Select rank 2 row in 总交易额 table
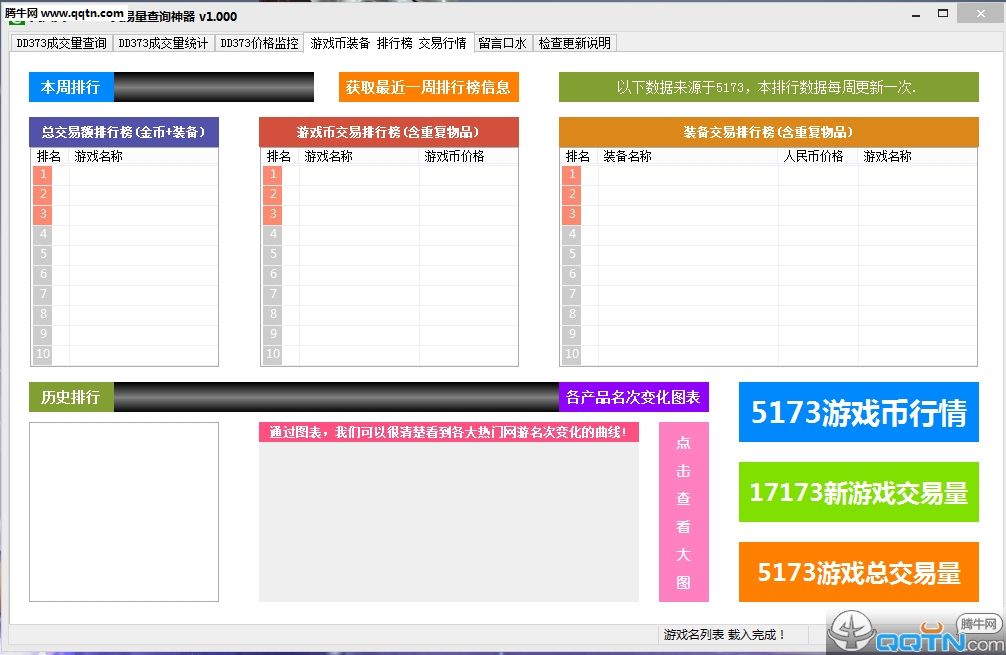The width and height of the screenshot is (1006, 655). [124, 194]
